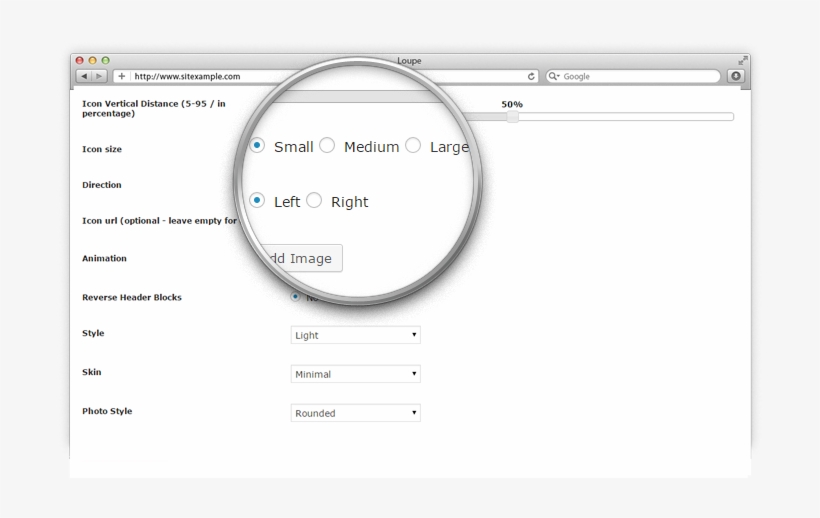Click the magnifier icon in Google search field
This screenshot has height=518, width=820.
coord(554,76)
